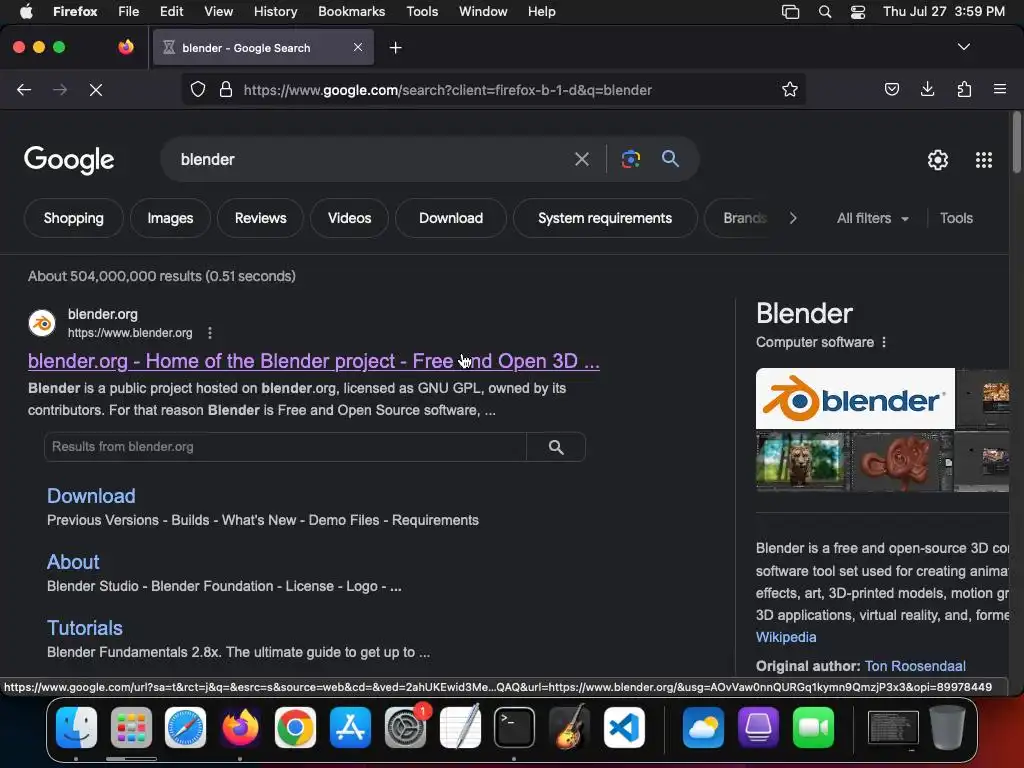Image resolution: width=1024 pixels, height=768 pixels.
Task: Click the clock showing Thu Jul 27
Action: pos(944,12)
